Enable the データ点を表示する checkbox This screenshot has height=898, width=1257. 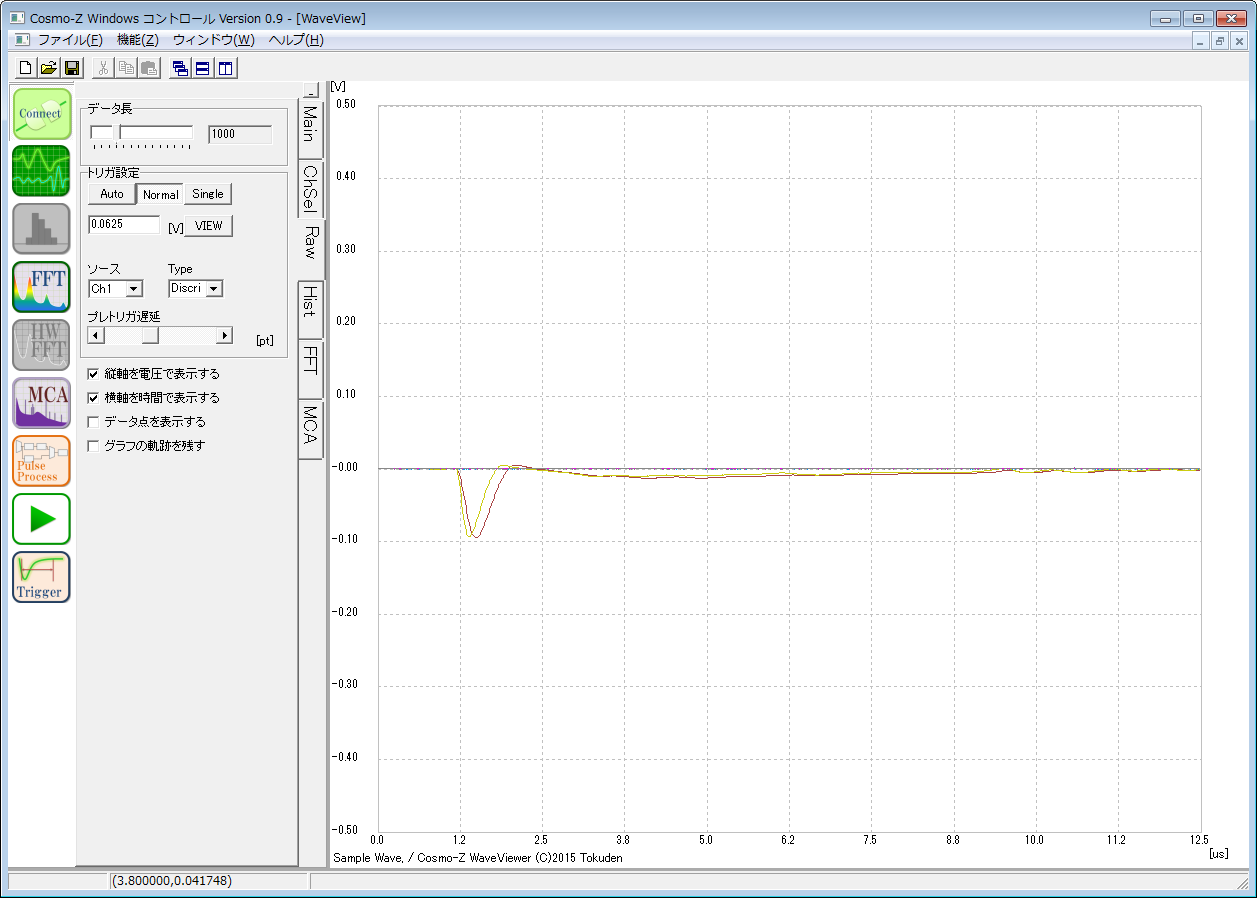tap(94, 422)
